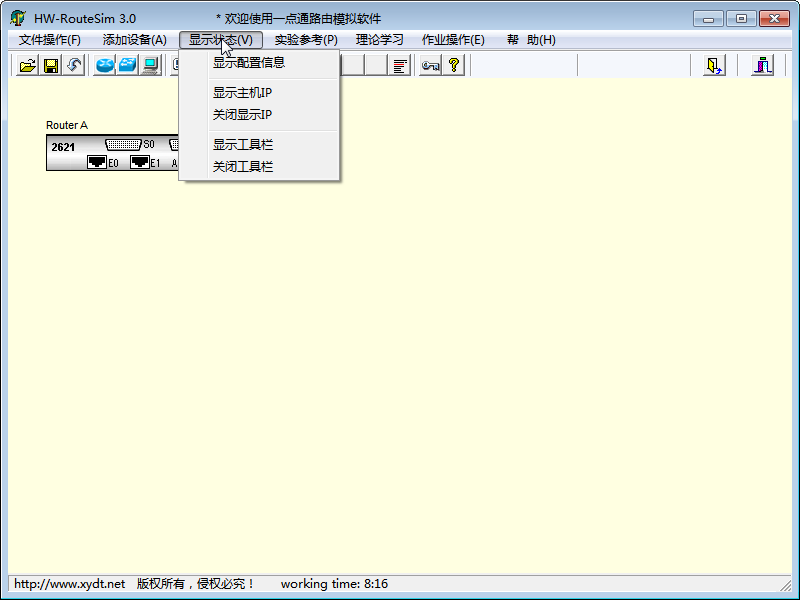Click the save floppy disk icon

pyautogui.click(x=51, y=65)
